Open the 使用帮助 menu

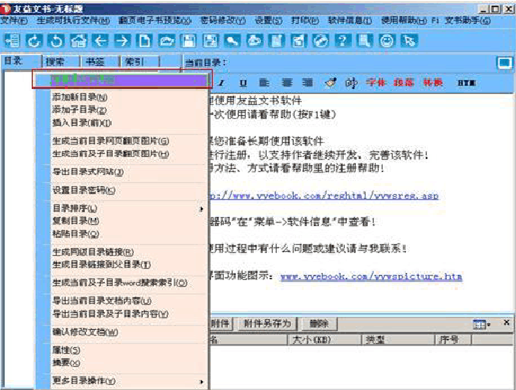coord(404,21)
